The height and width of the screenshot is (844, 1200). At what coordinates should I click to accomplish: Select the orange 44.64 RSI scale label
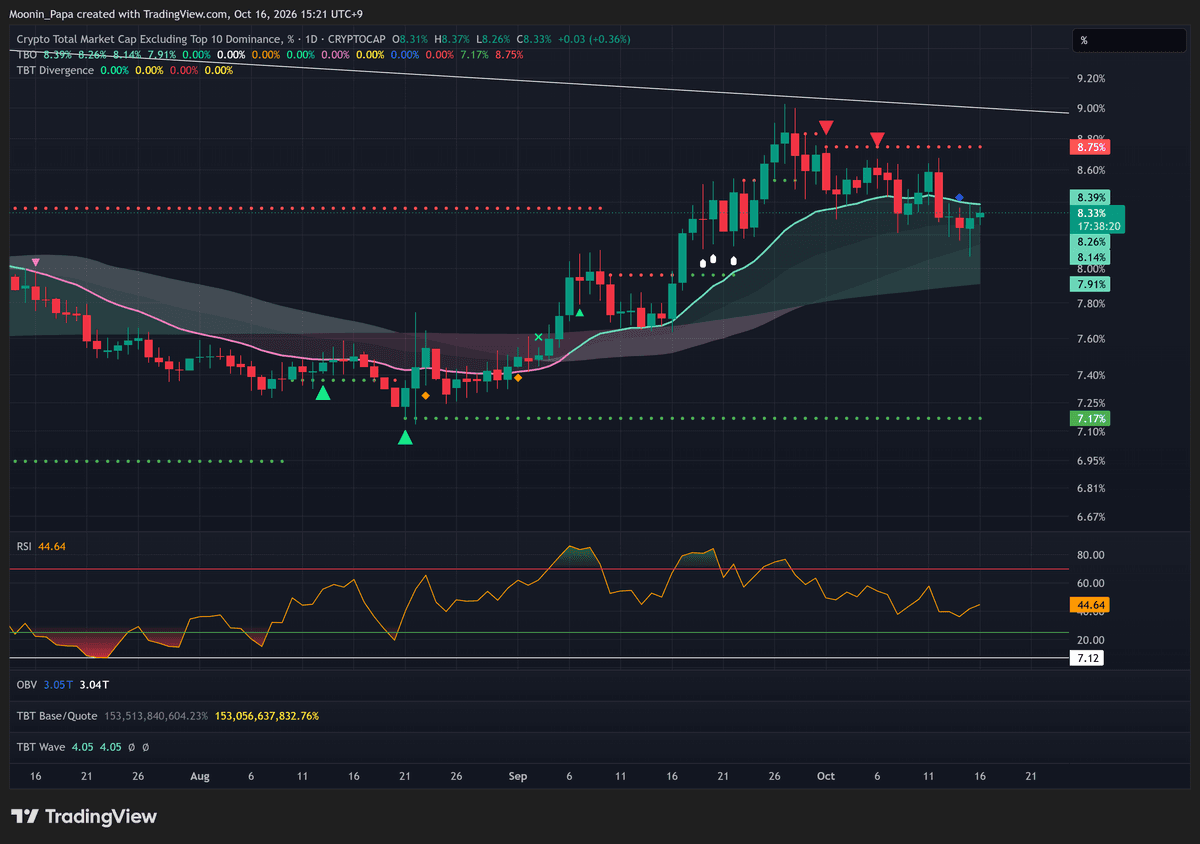tap(1090, 604)
